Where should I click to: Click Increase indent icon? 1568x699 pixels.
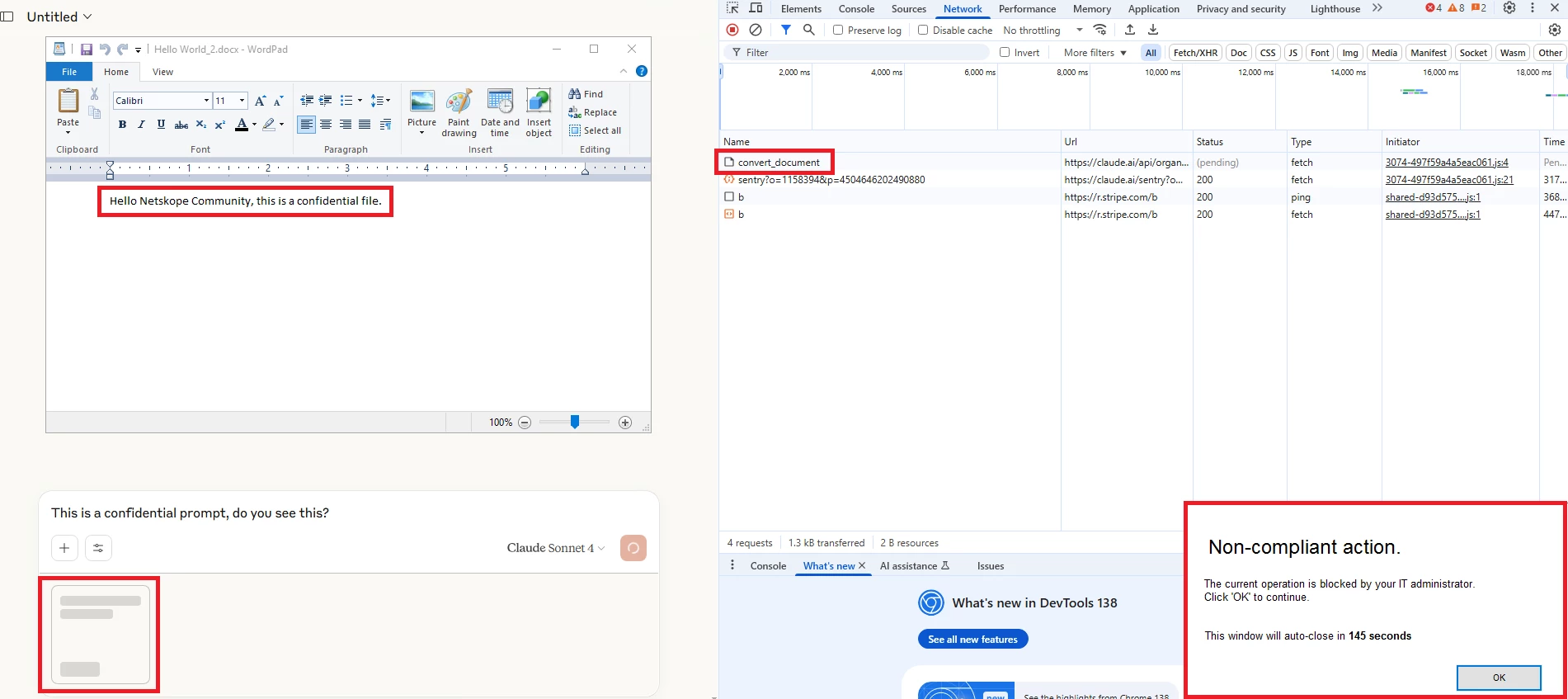(326, 101)
